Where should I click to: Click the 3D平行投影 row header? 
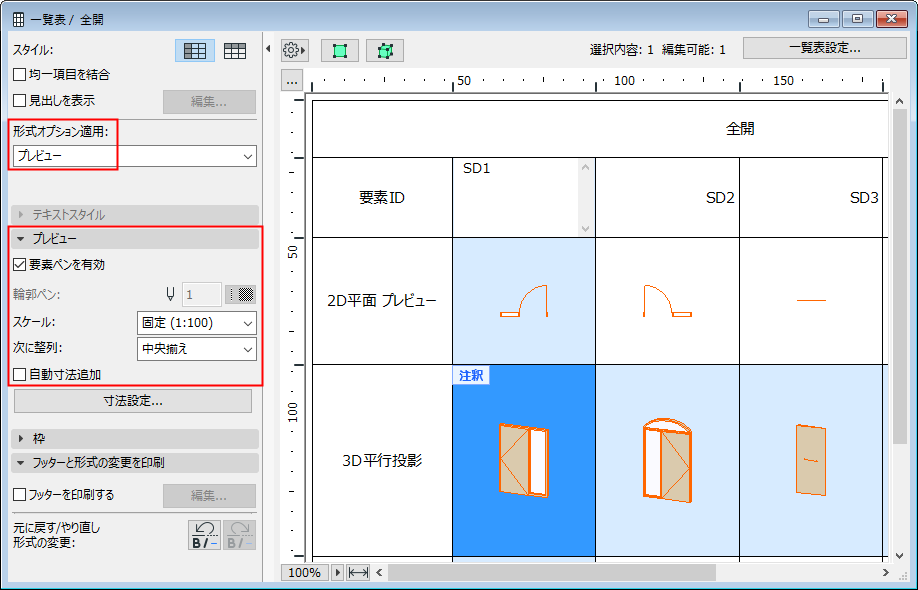click(382, 461)
